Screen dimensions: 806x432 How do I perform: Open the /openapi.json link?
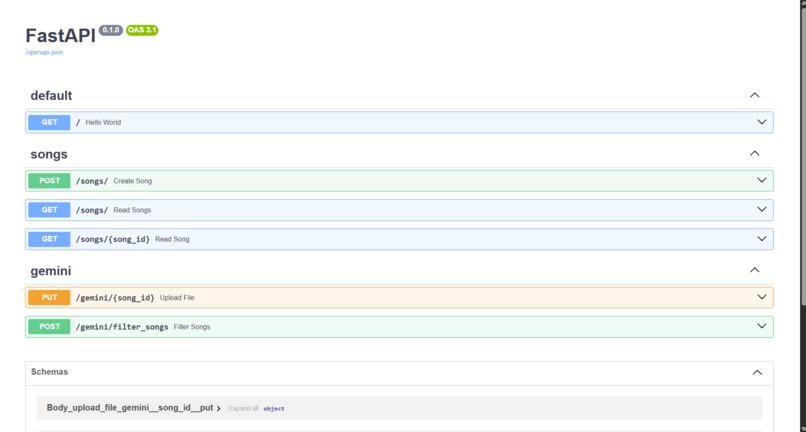44,52
